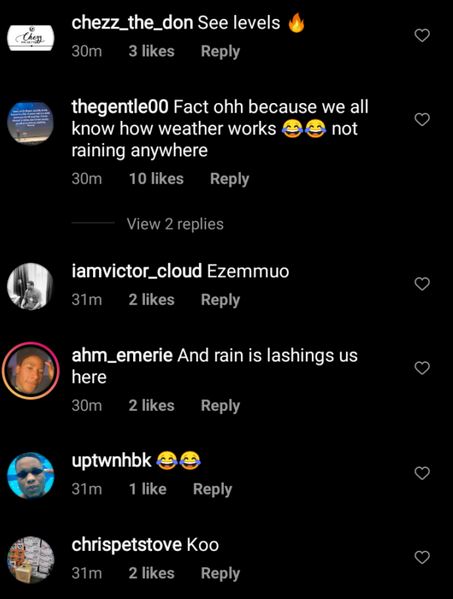Reply to iamvictor_cloud's comment

220,300
